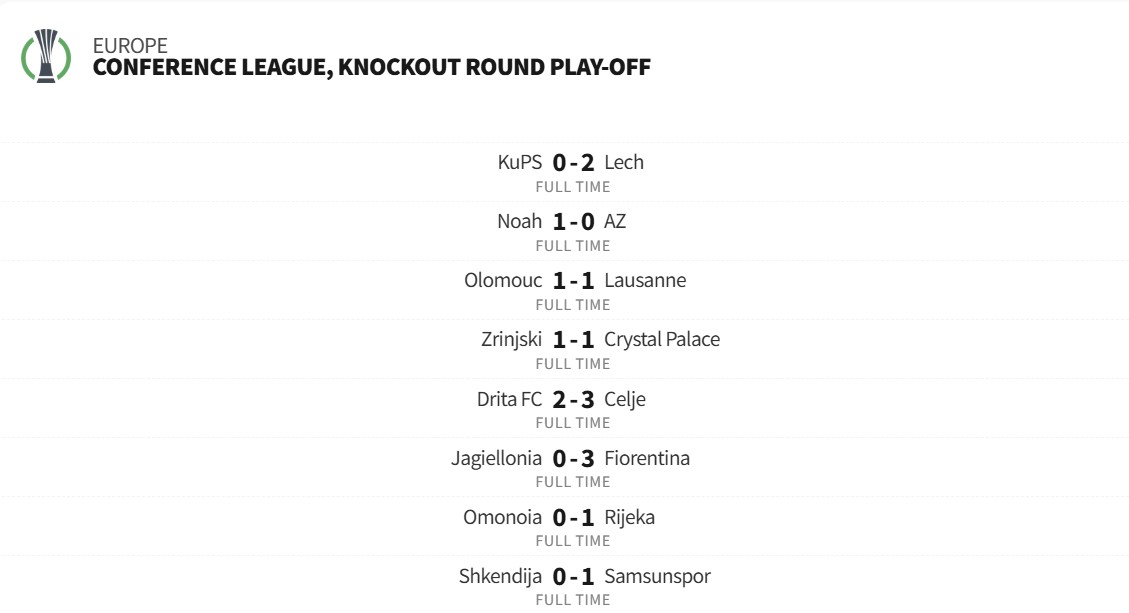Screen dimensions: 1129x613
Task: Open the Conference League Knockout Round Play-off heading
Action: tap(371, 68)
